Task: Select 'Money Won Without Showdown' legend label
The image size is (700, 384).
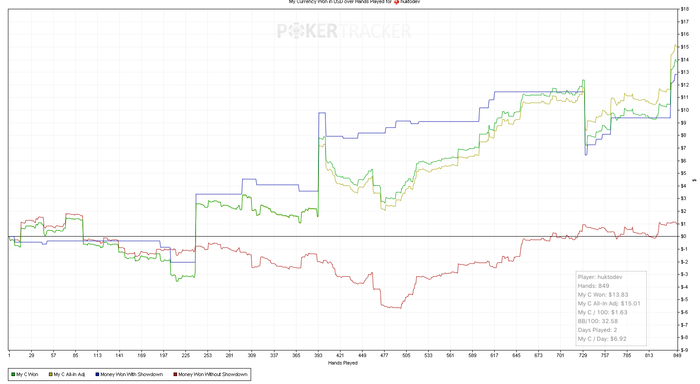Action: click(x=213, y=374)
